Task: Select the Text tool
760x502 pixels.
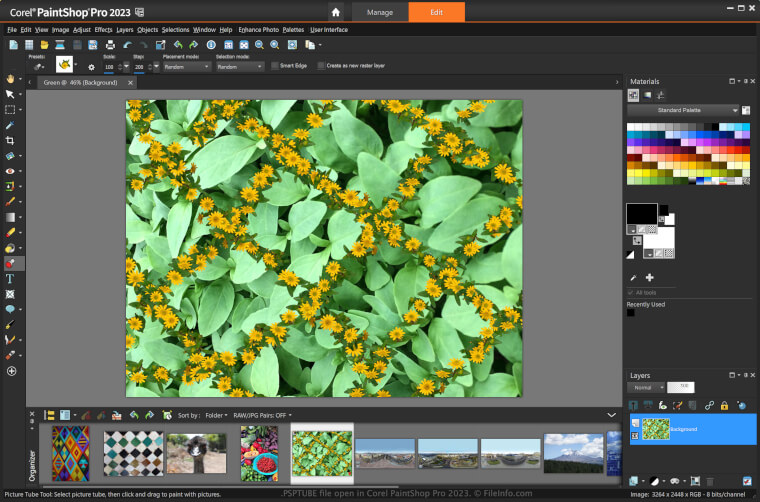Action: 11,279
